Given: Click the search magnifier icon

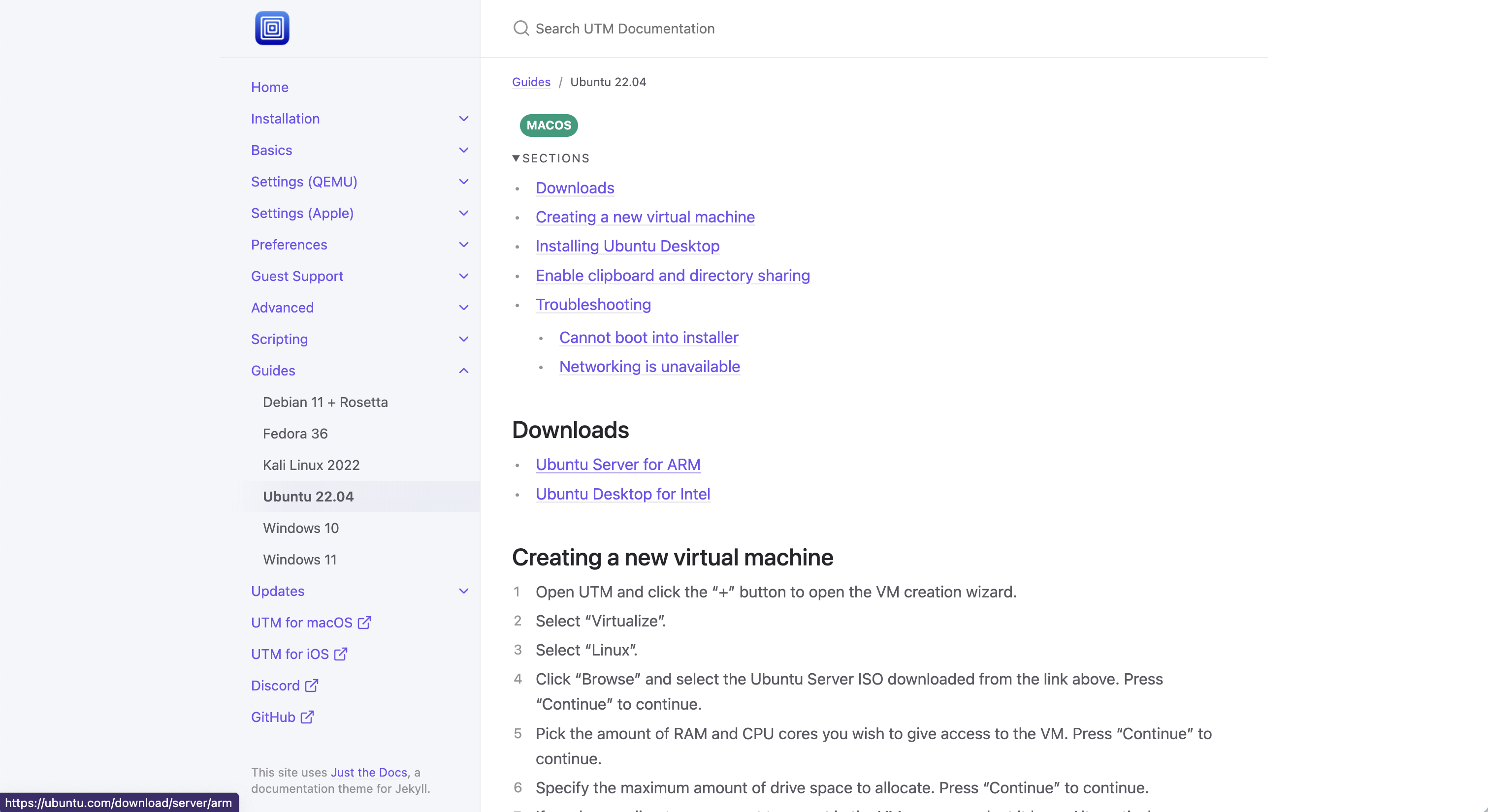Looking at the screenshot, I should click(521, 29).
